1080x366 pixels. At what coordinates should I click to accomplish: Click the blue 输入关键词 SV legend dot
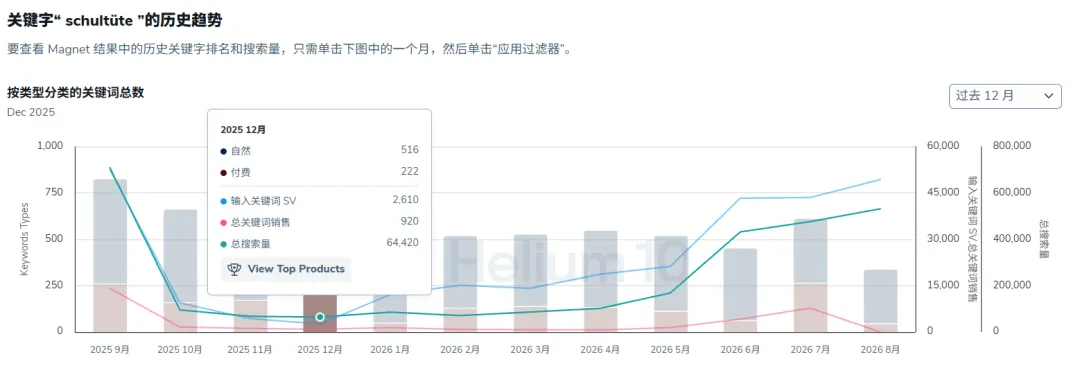[x=224, y=201]
